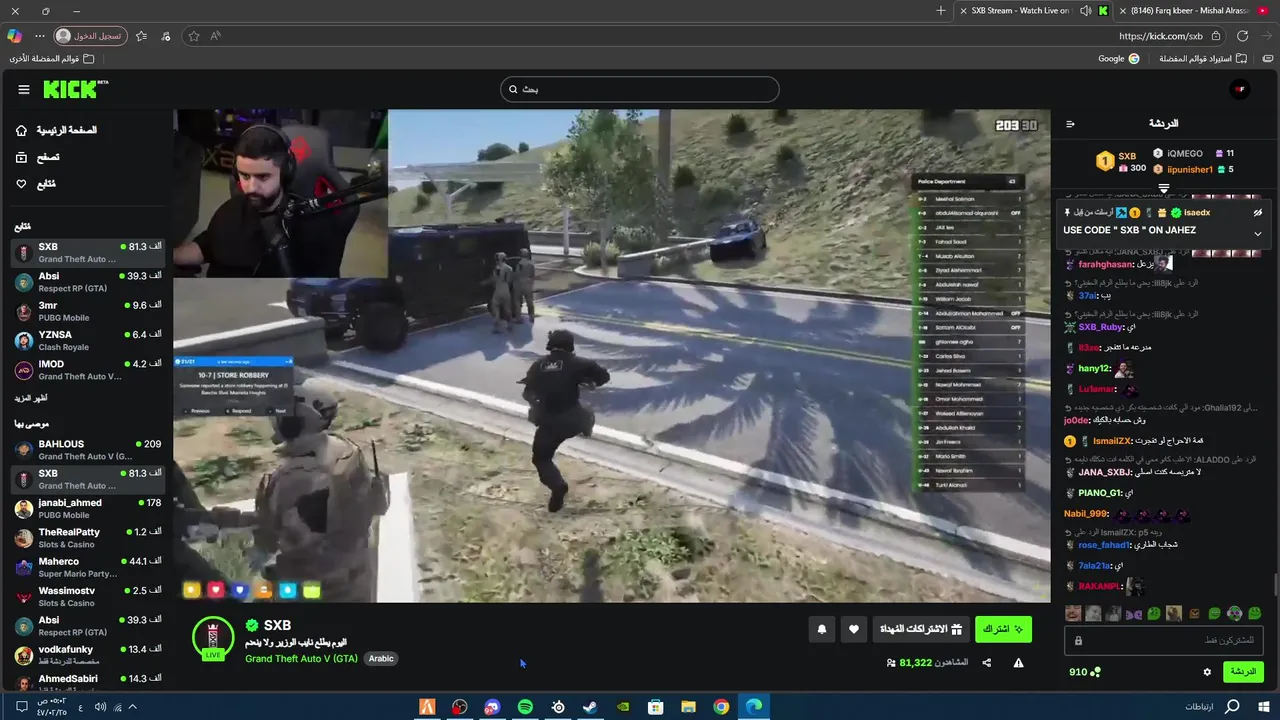This screenshot has width=1280, height=720.
Task: Open AhmedSabiri channel in sidebar
Action: point(88,680)
